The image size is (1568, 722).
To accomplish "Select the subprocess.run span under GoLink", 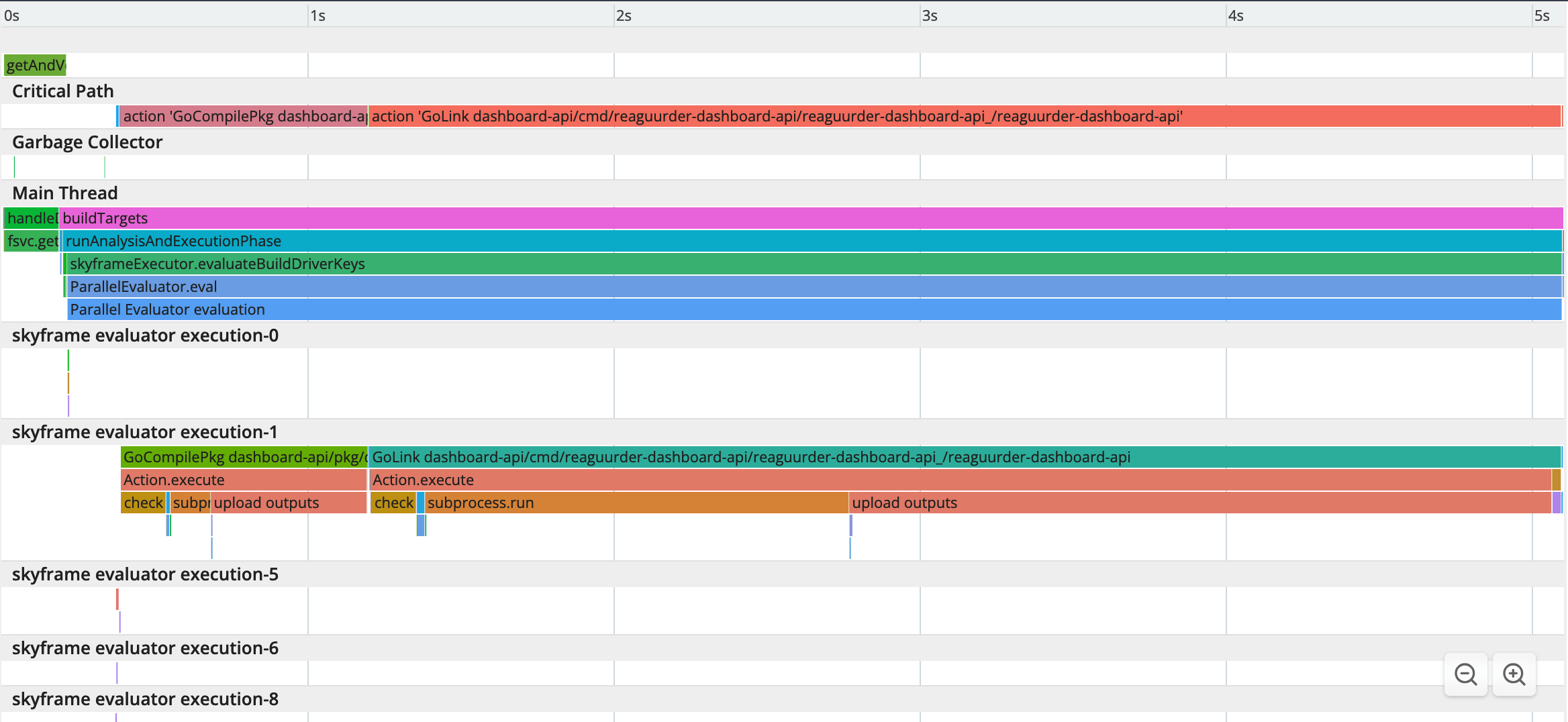I will [636, 503].
